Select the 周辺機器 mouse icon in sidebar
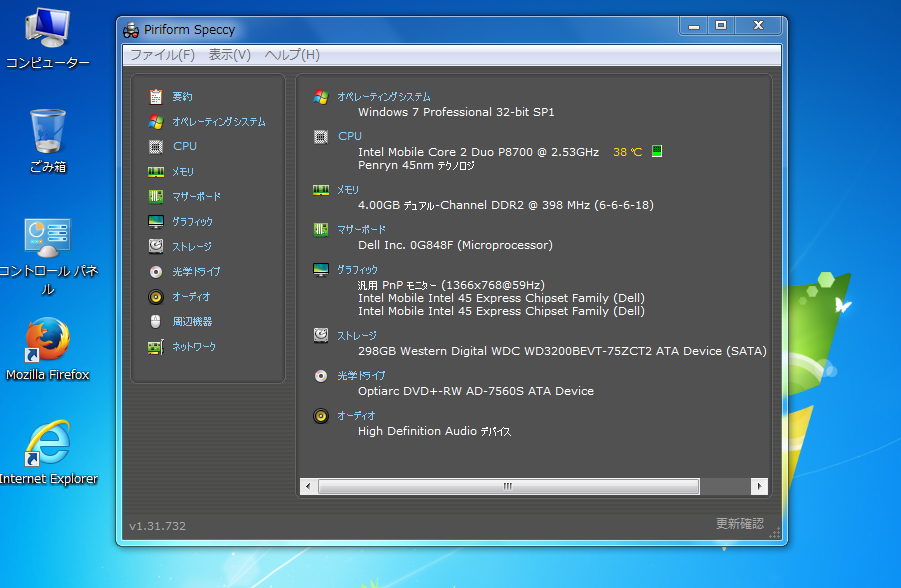The image size is (901, 588). (156, 321)
